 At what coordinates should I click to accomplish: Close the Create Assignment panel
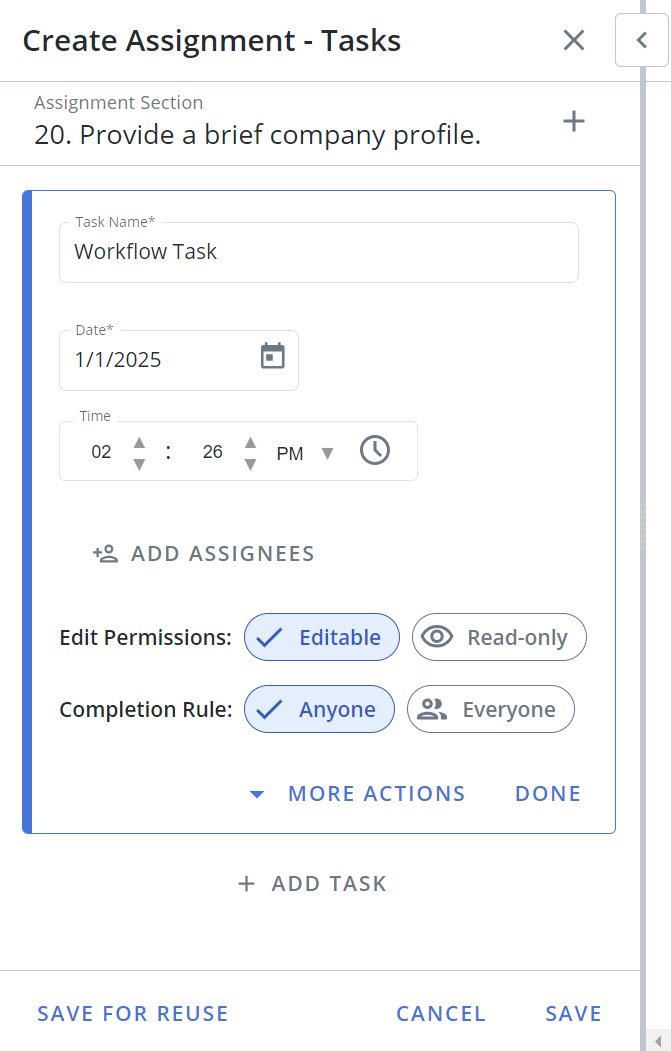[x=574, y=40]
